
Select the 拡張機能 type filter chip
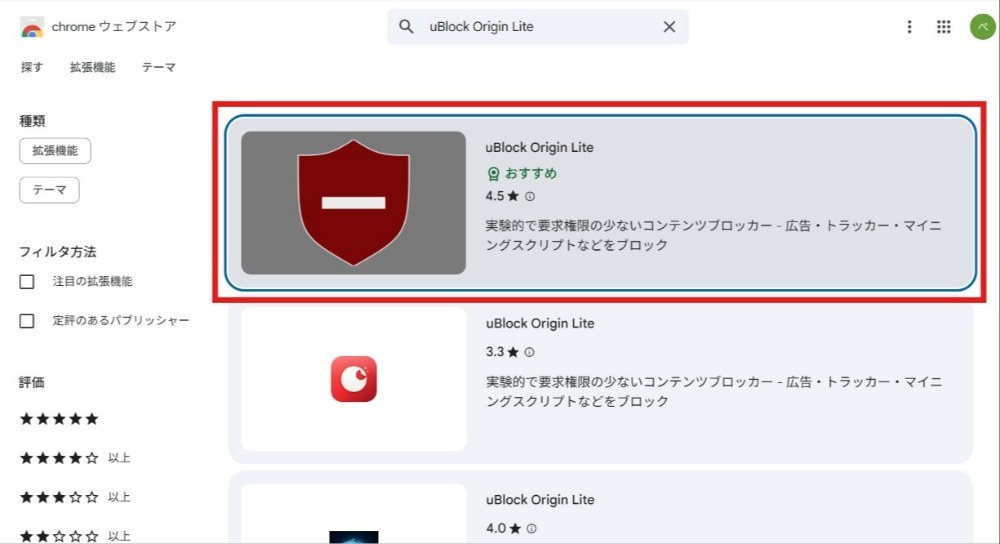click(55, 151)
